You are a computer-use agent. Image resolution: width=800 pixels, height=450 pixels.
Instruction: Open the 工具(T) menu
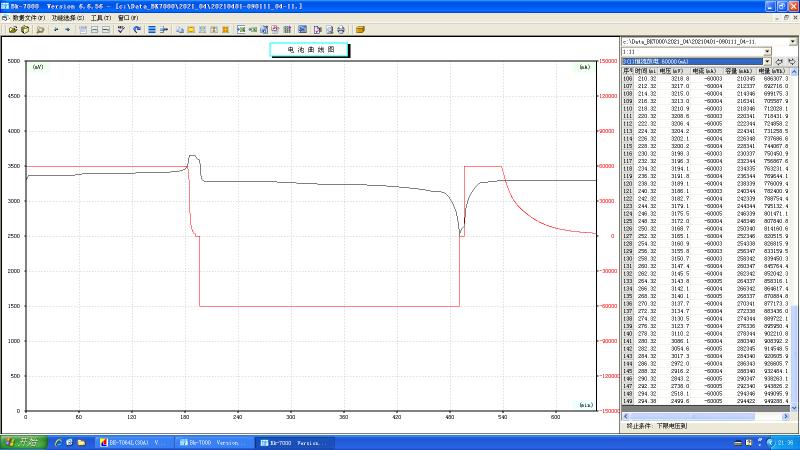point(101,17)
